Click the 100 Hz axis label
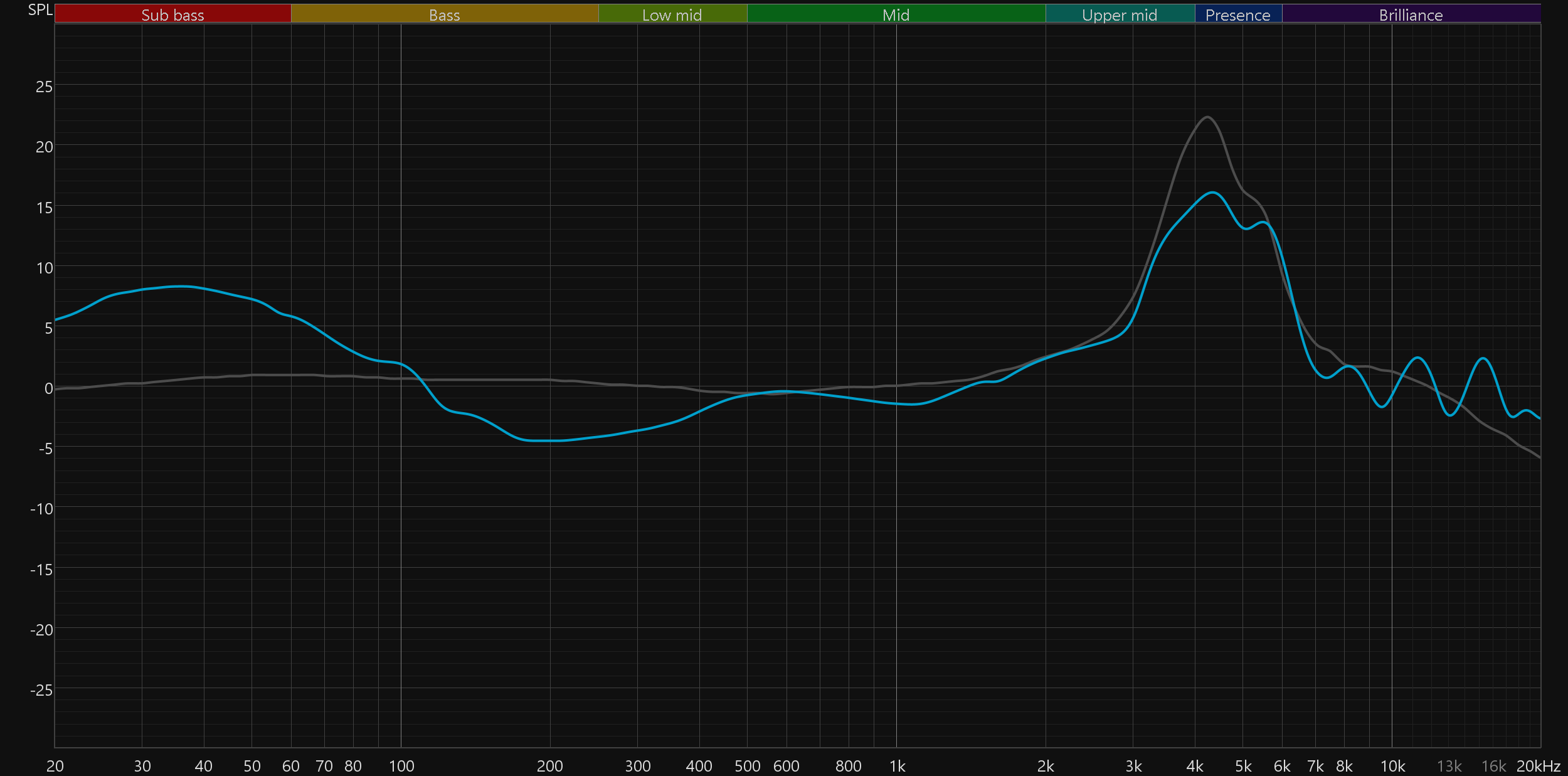This screenshot has width=1568, height=776. (x=401, y=766)
